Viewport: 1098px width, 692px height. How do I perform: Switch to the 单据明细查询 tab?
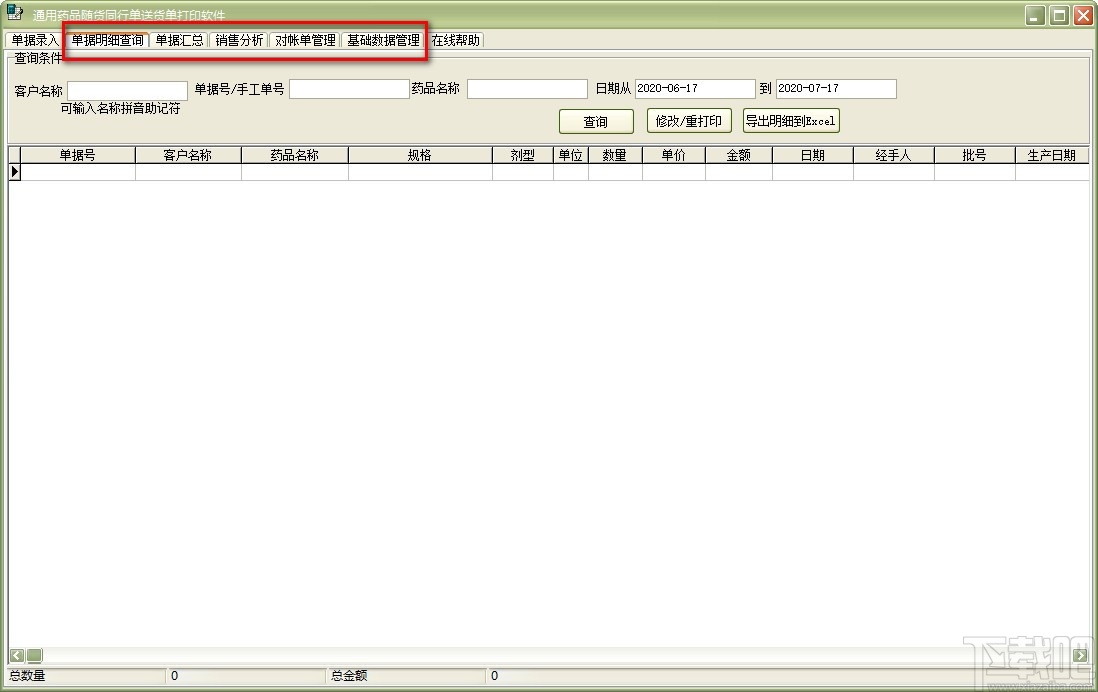click(107, 40)
